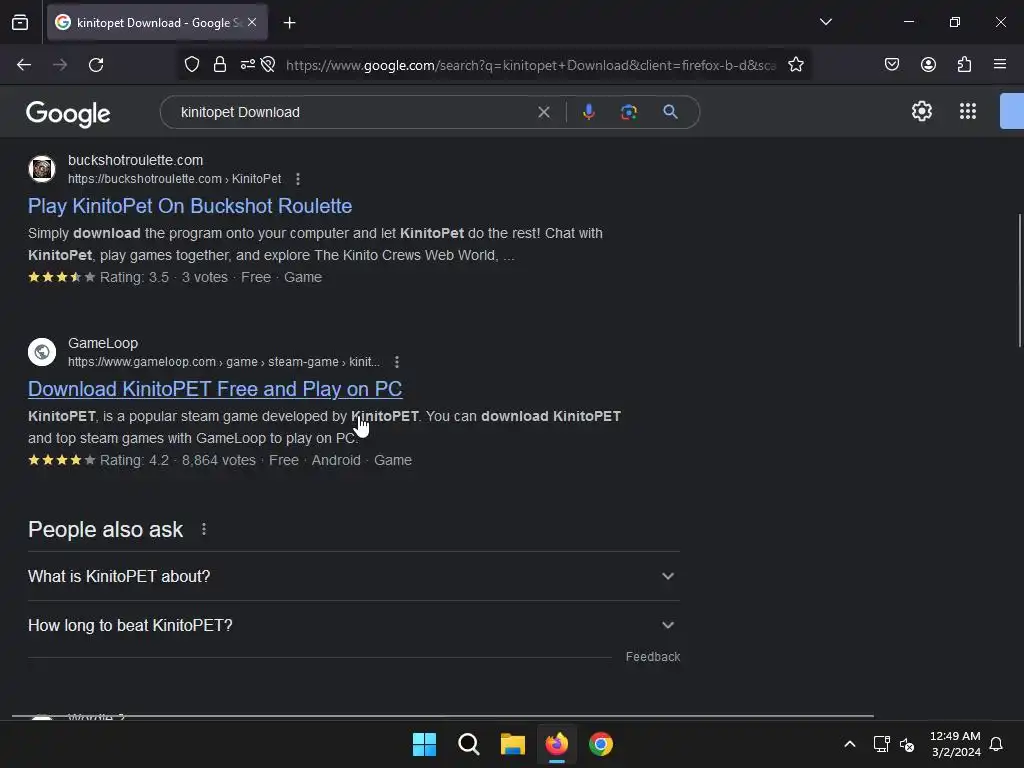Click the address bar URL field
This screenshot has height=768, width=1024.
pos(531,65)
